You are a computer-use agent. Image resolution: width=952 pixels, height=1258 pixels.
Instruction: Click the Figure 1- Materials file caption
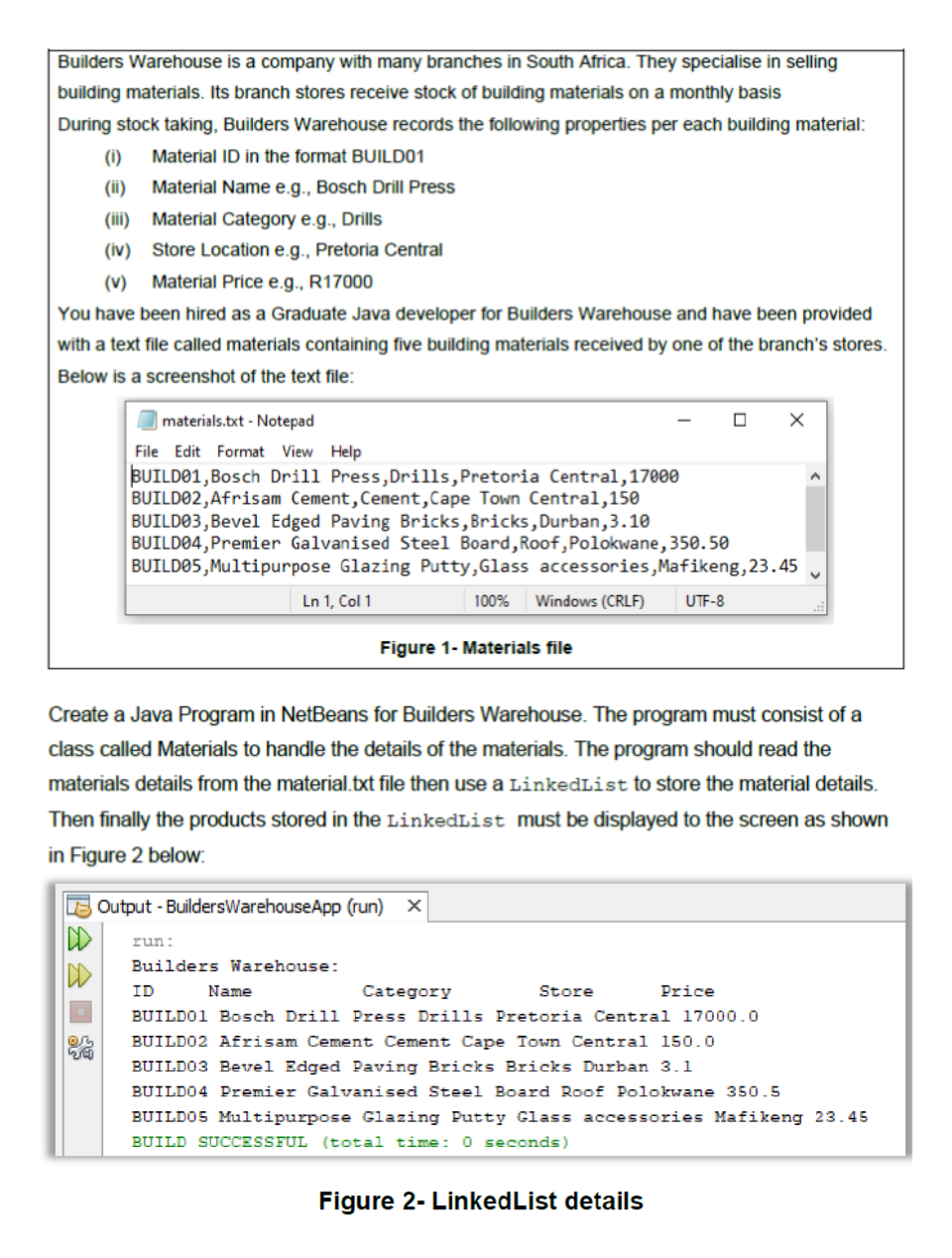476,648
